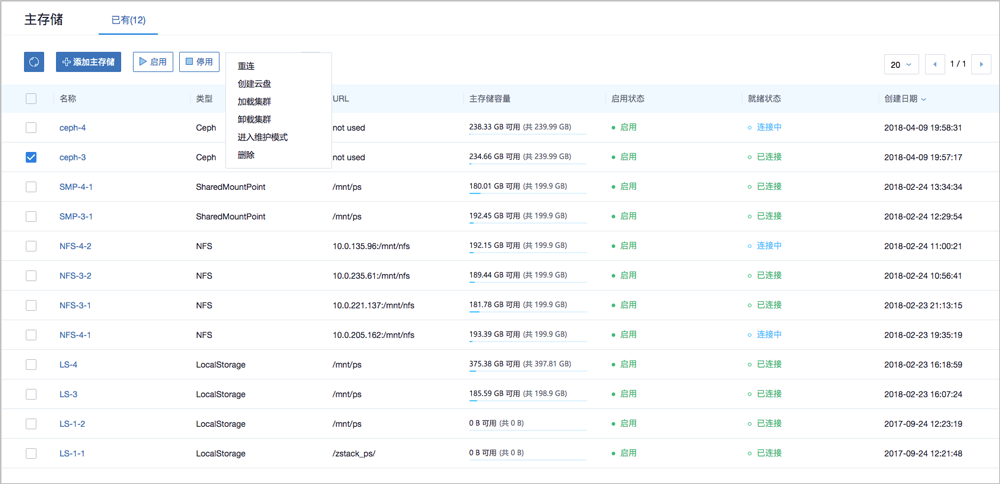Toggle the select-all header checkbox
Image resolution: width=1000 pixels, height=484 pixels.
[31, 99]
